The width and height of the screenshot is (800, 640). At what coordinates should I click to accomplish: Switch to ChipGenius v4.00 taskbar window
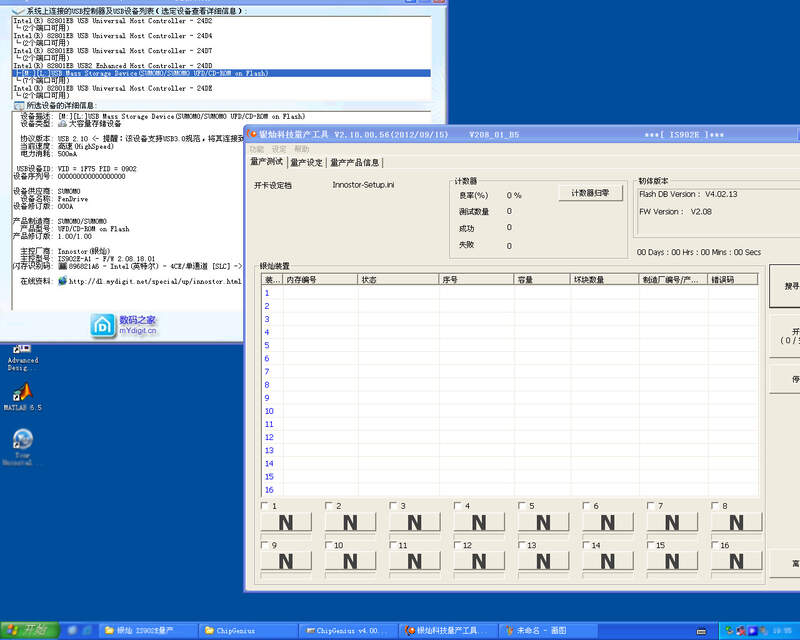click(x=350, y=631)
